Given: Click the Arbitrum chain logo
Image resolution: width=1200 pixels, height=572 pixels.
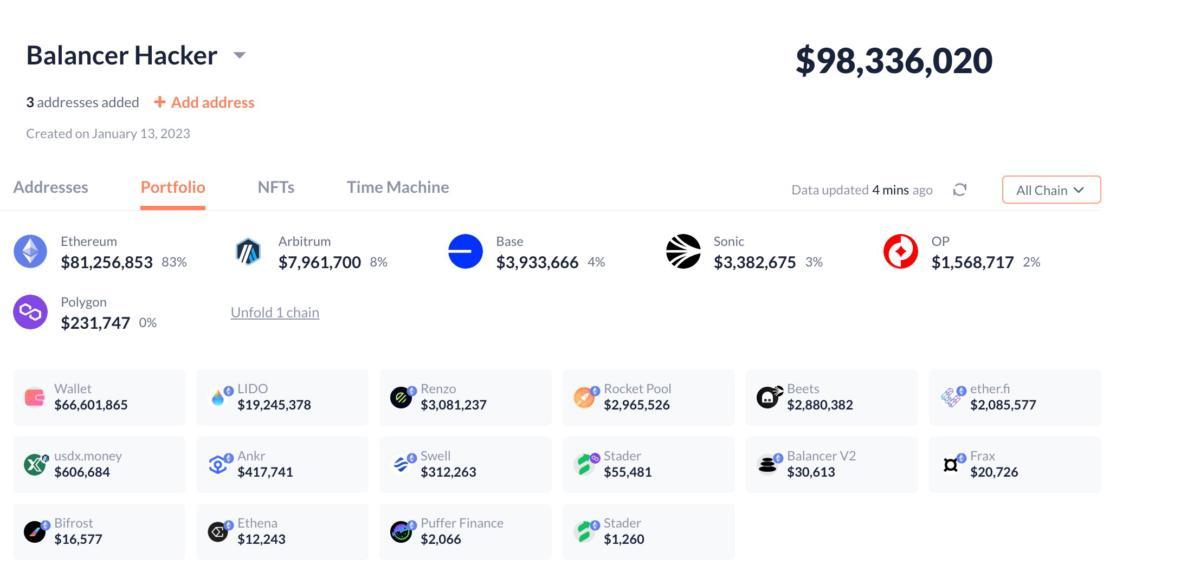Looking at the screenshot, I should pos(247,251).
